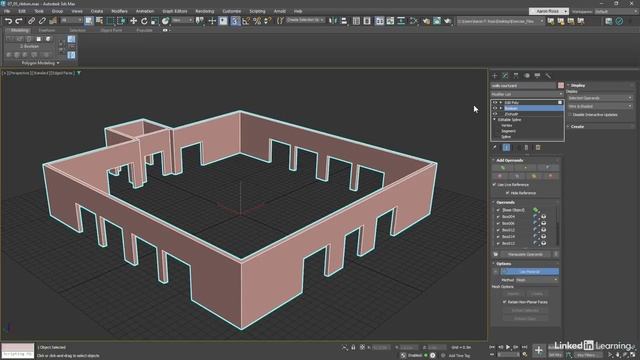
Task: Switch to the Object Paint ribbon tab
Action: [x=111, y=30]
